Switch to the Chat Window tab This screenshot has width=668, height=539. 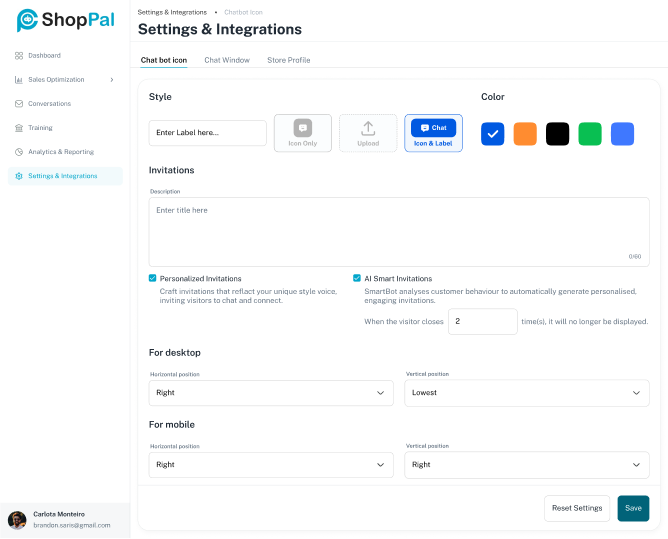227,60
